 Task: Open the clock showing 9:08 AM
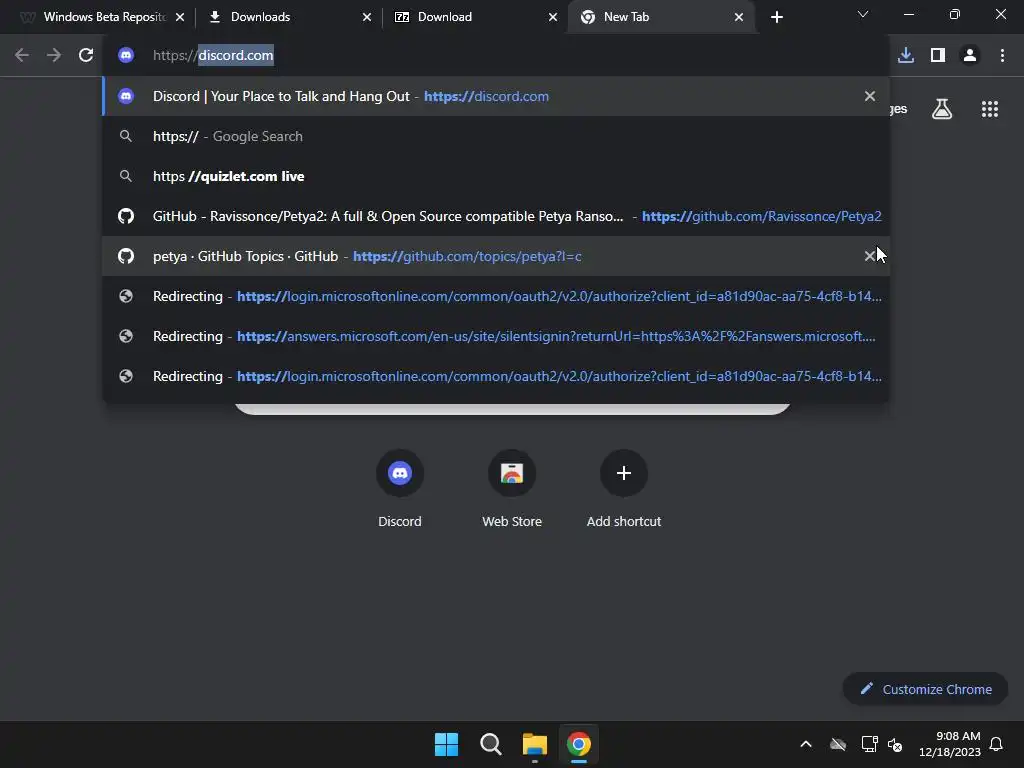[950, 744]
